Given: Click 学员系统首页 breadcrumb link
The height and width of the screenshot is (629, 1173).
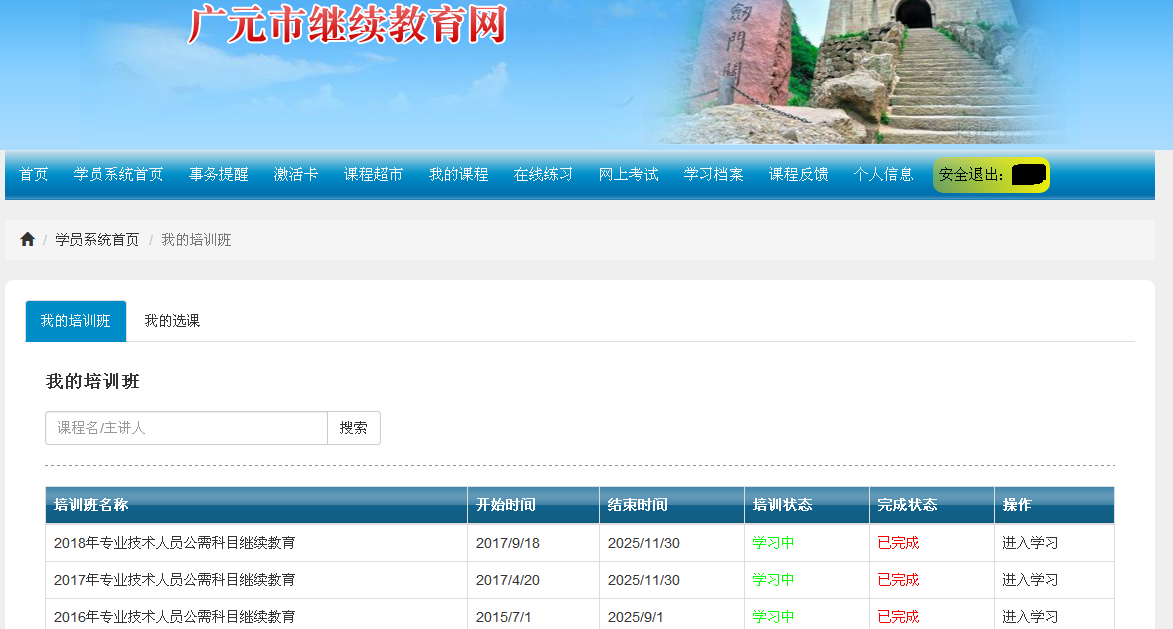Looking at the screenshot, I should [97, 240].
